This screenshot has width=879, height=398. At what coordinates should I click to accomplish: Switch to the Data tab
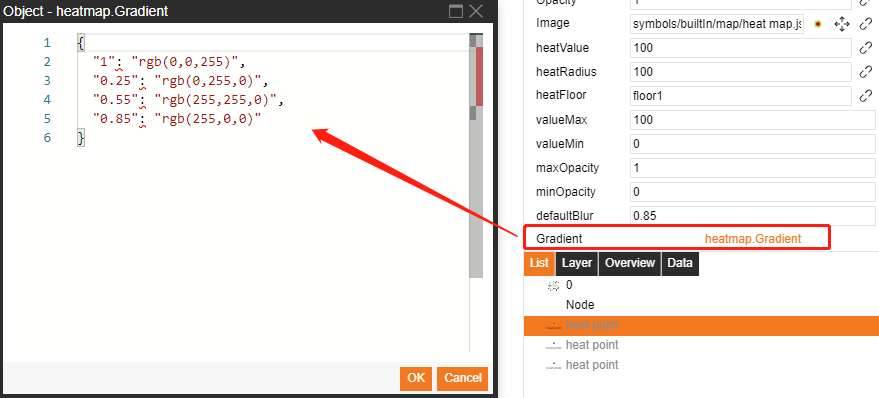point(680,263)
